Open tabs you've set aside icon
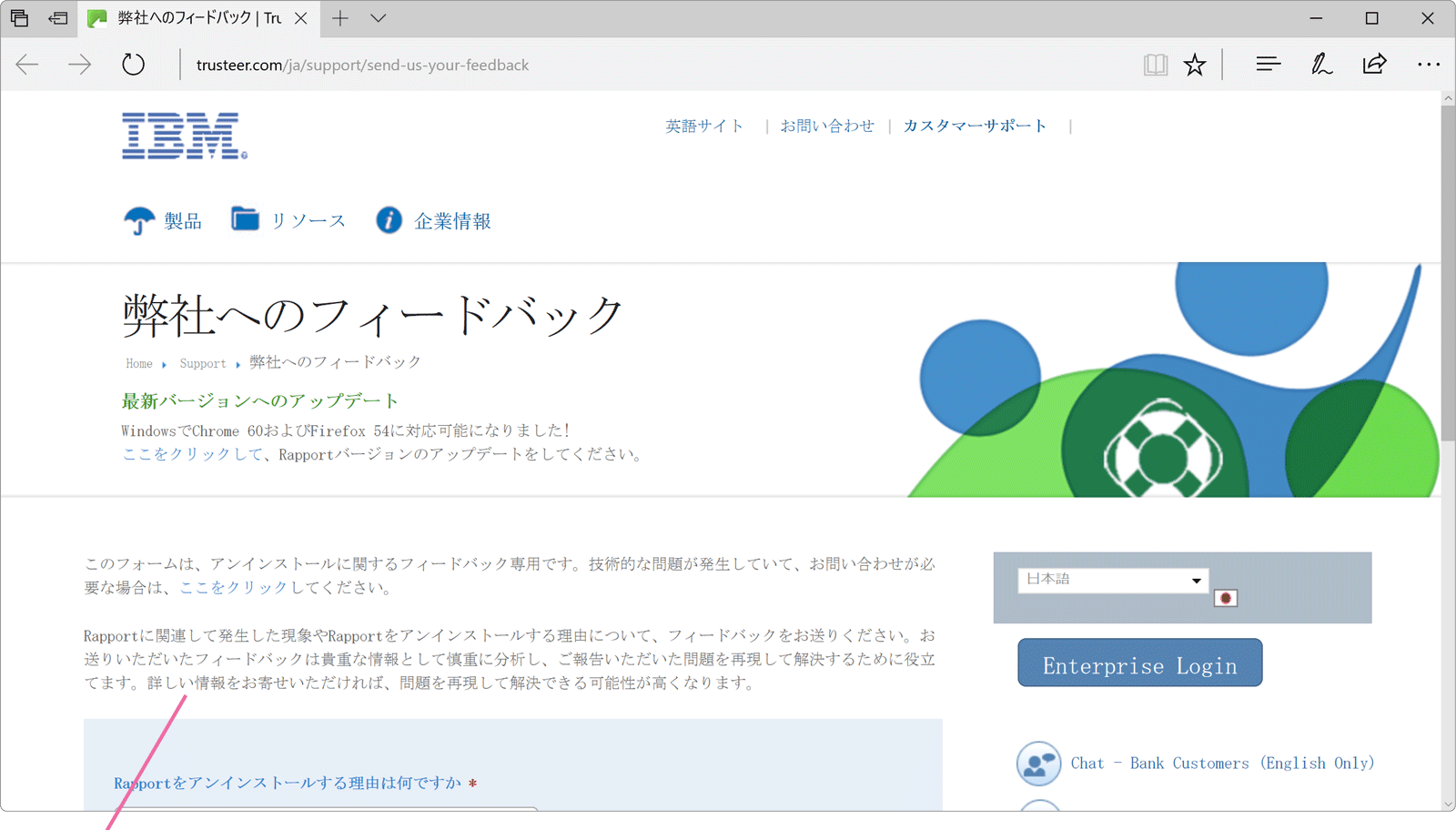Image resolution: width=1456 pixels, height=830 pixels. click(x=19, y=18)
